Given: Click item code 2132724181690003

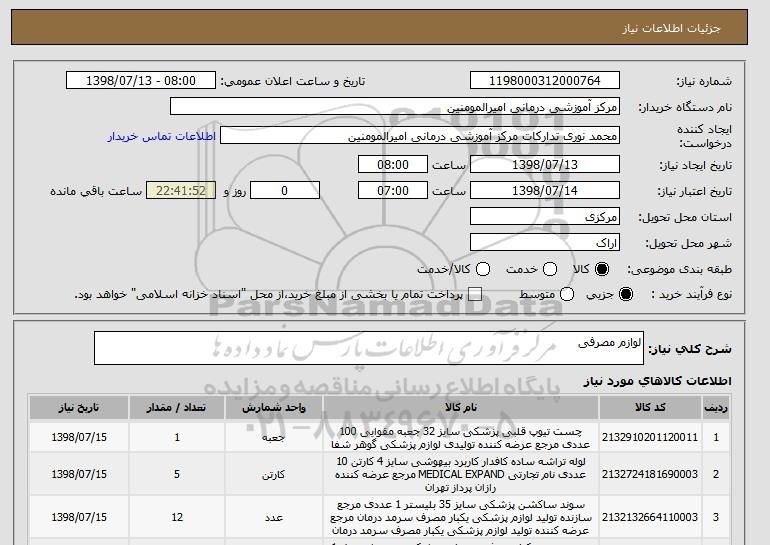Looking at the screenshot, I should click(650, 474).
